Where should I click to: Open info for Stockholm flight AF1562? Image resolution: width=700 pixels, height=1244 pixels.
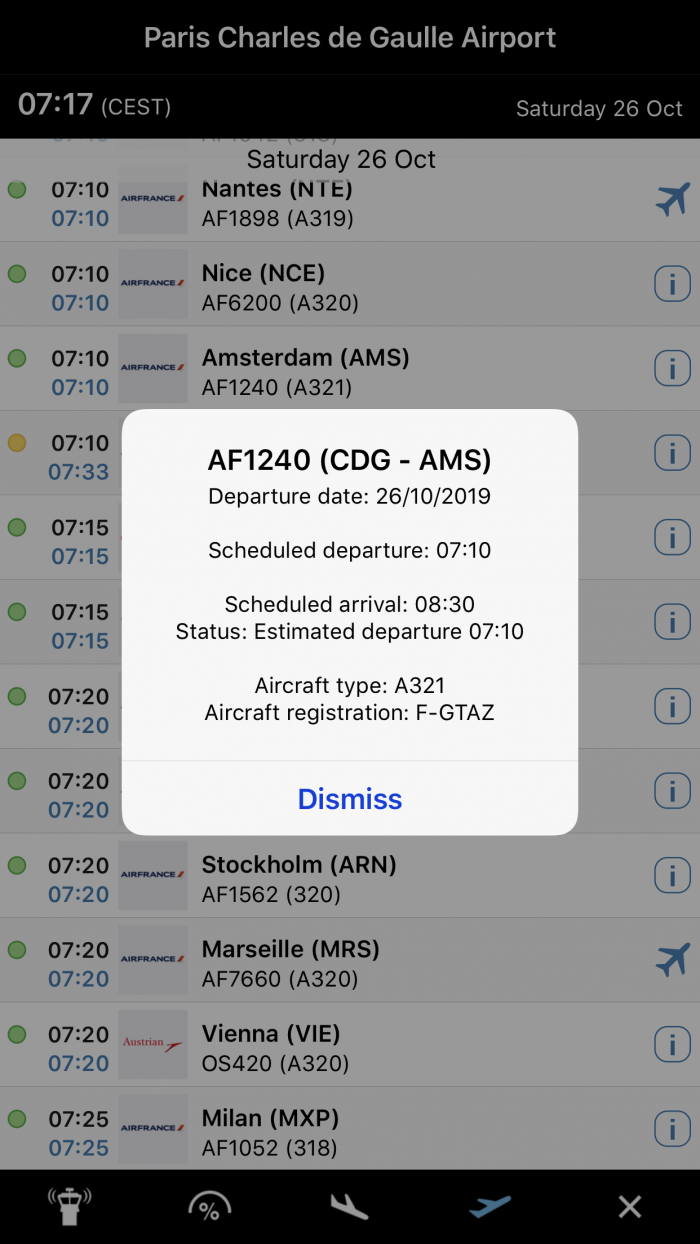point(673,876)
